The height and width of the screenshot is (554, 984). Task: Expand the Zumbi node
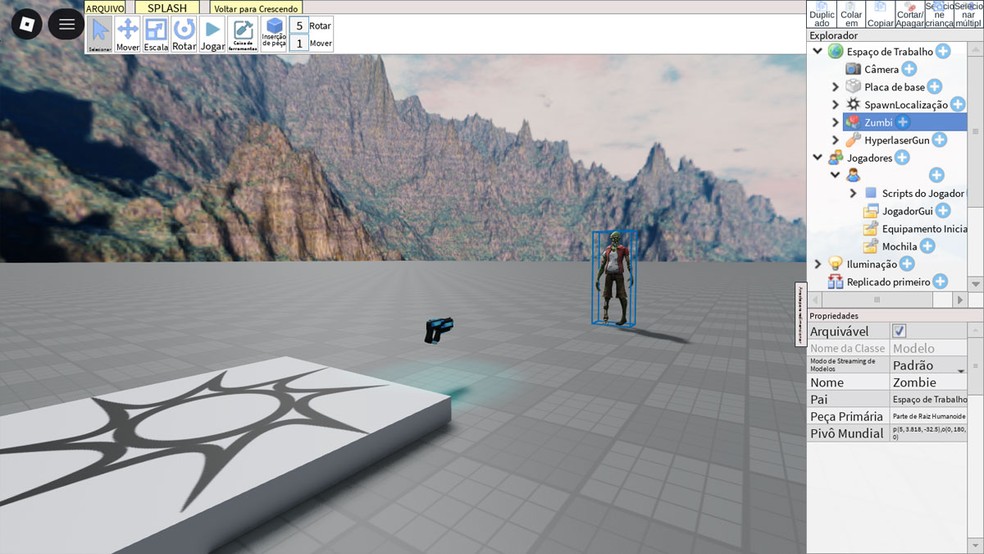click(835, 122)
